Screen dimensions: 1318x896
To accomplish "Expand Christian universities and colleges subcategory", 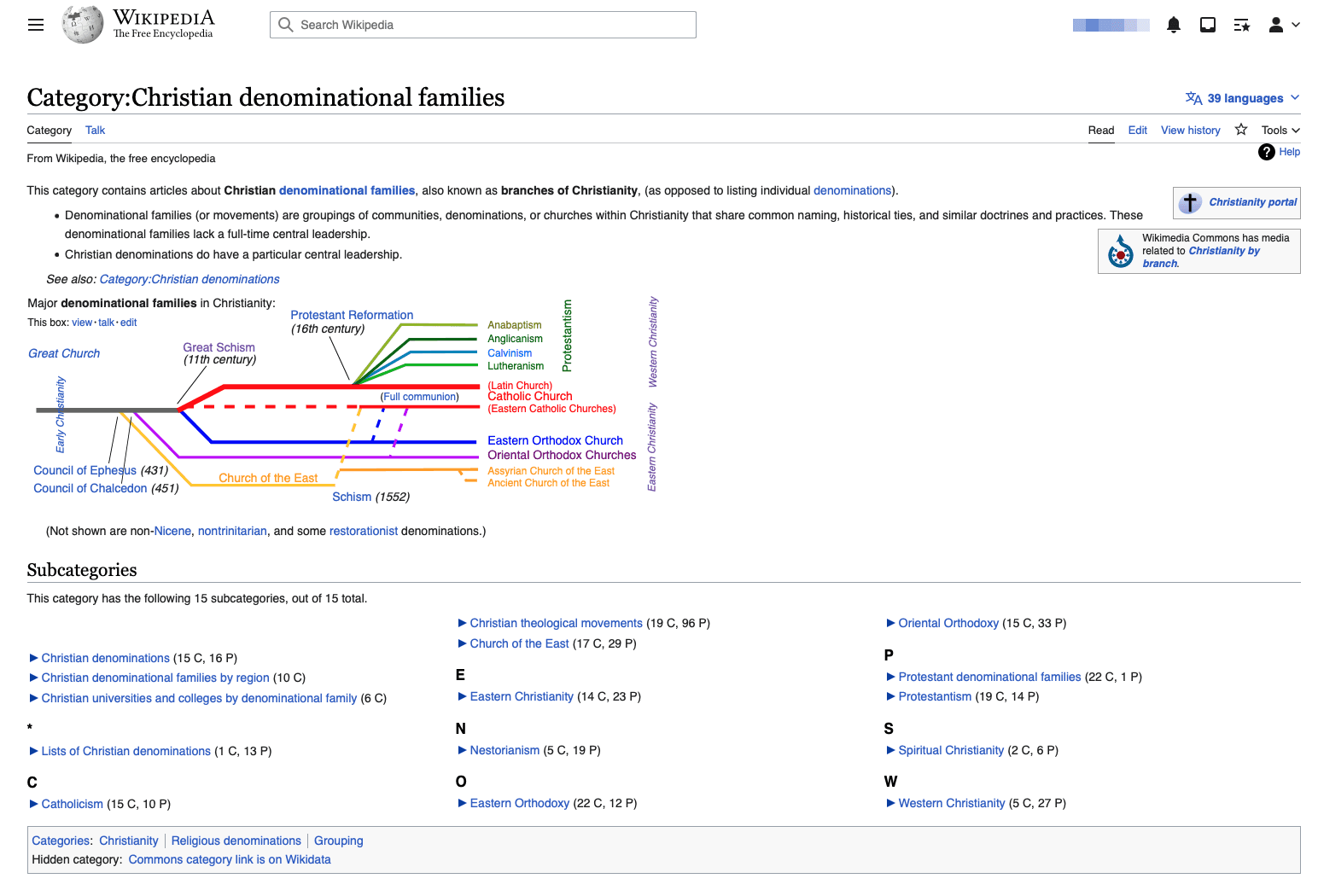I will [34, 698].
